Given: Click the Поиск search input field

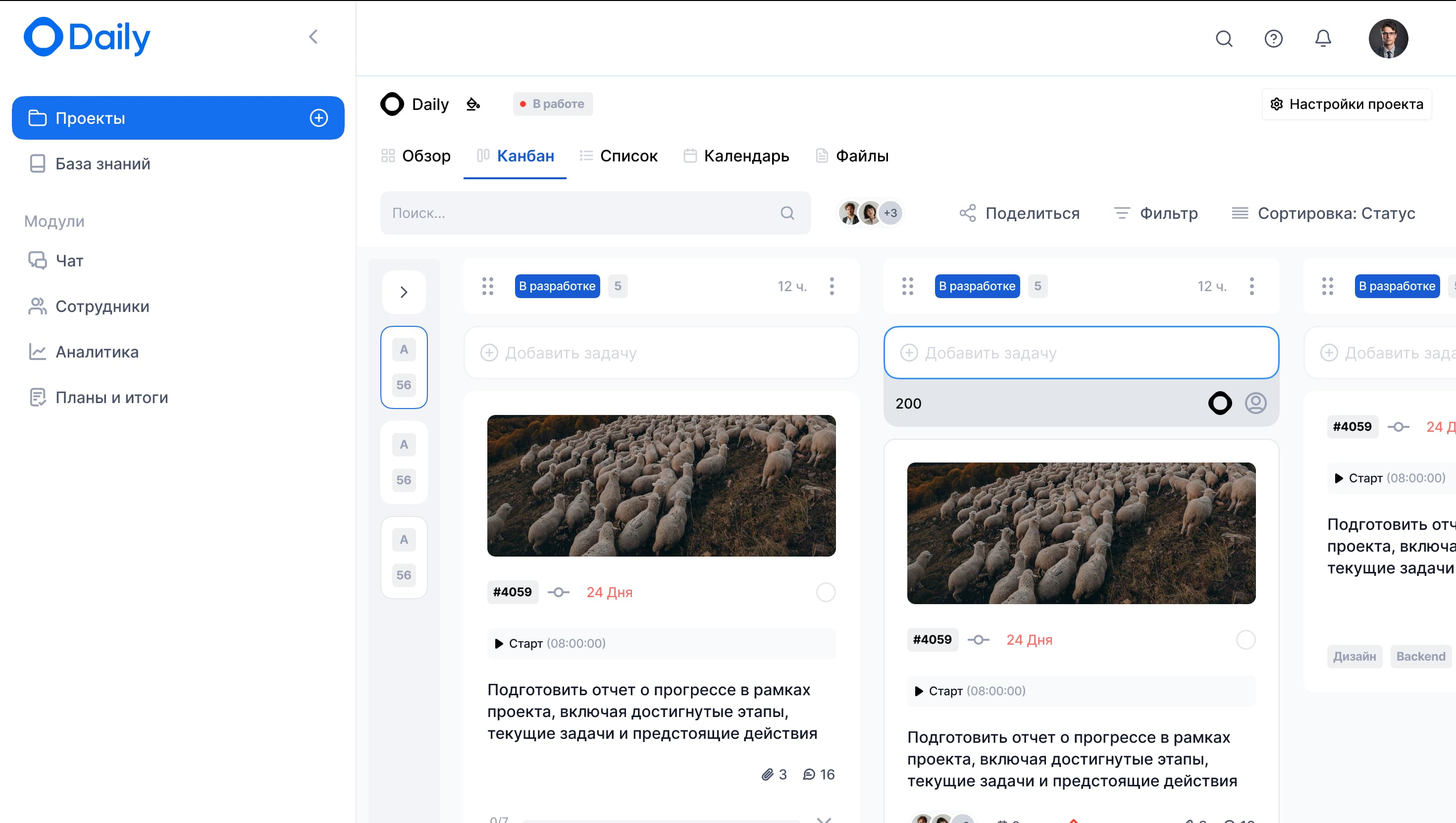Looking at the screenshot, I should 565,212.
